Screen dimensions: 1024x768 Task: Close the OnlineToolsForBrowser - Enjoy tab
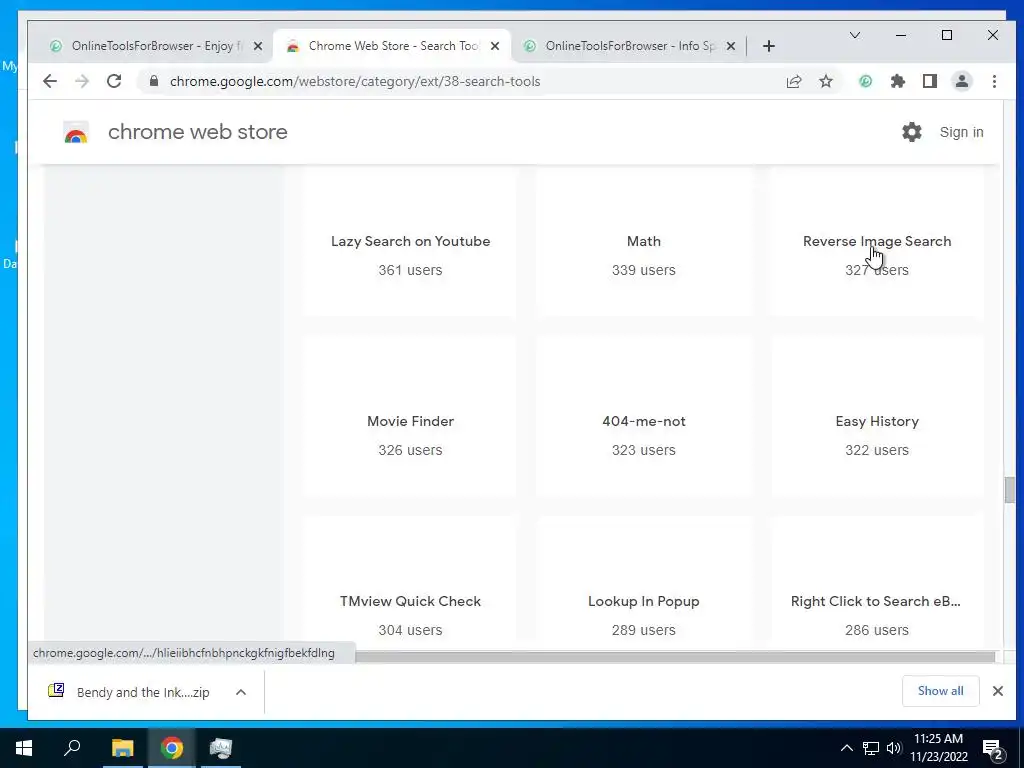pos(258,46)
